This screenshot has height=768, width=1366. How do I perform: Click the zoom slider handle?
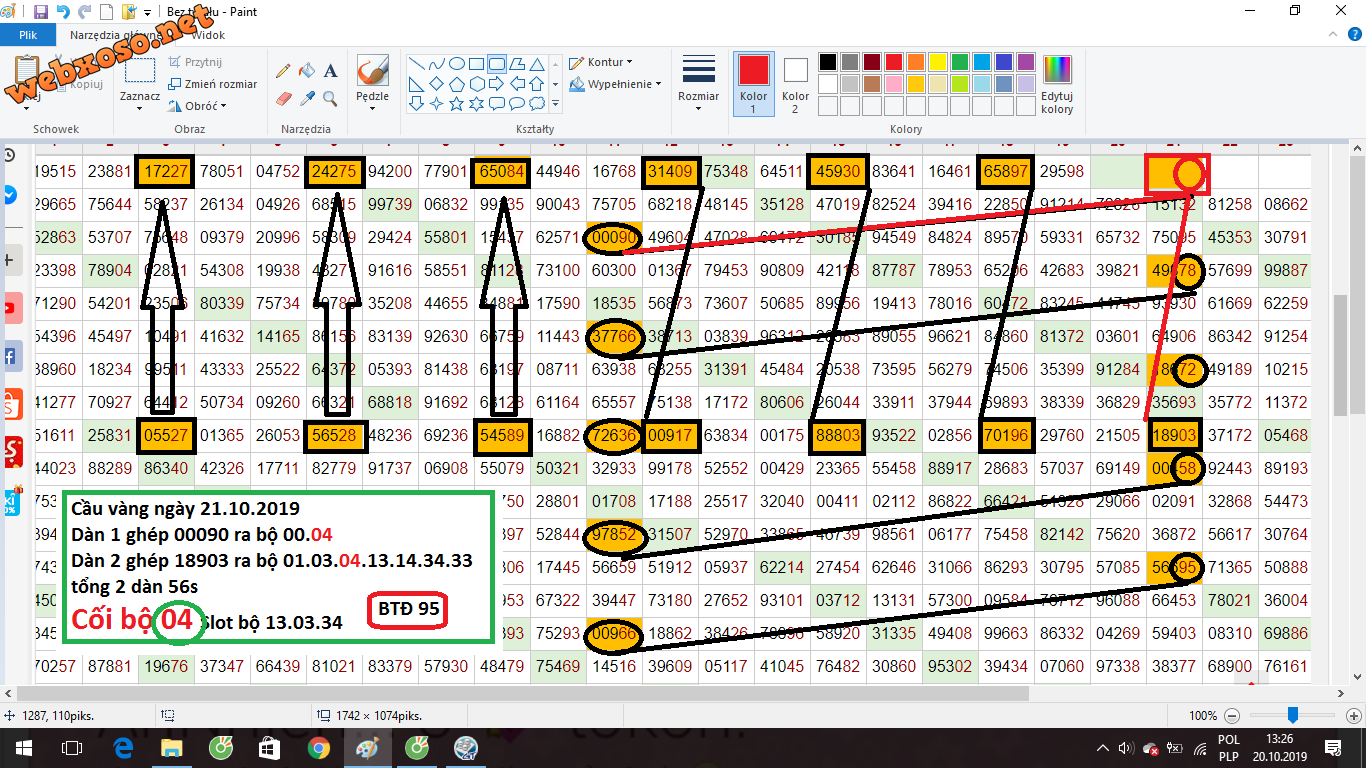(x=1293, y=715)
